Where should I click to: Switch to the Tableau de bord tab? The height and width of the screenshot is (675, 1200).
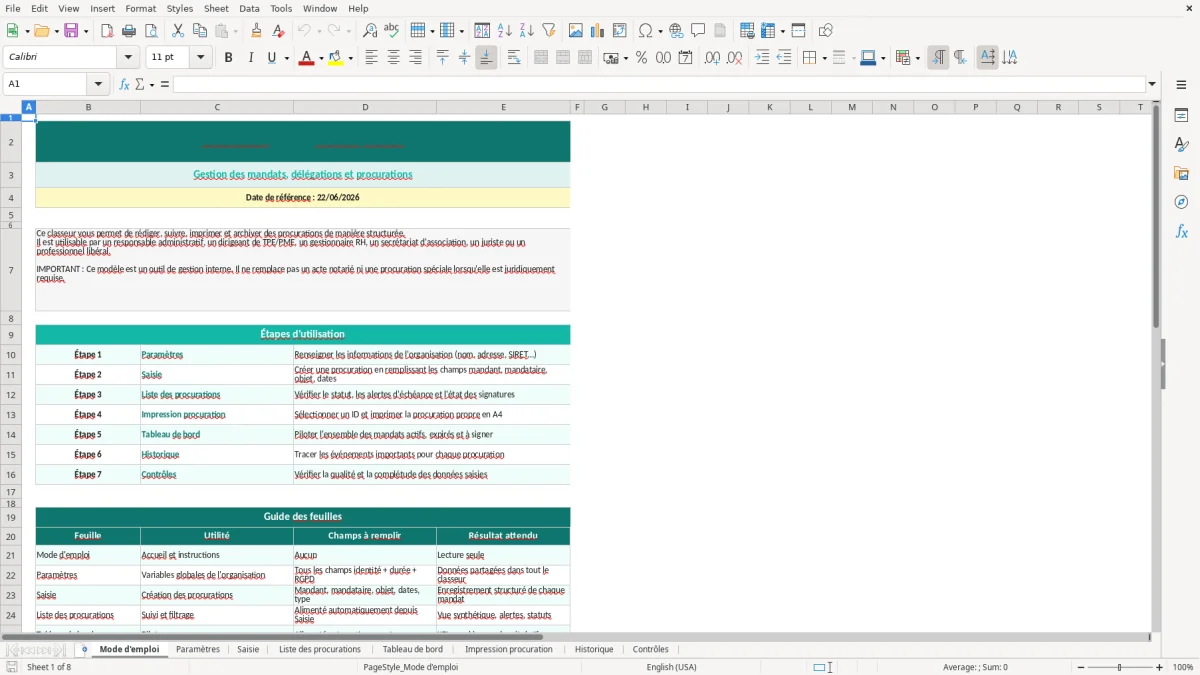412,649
